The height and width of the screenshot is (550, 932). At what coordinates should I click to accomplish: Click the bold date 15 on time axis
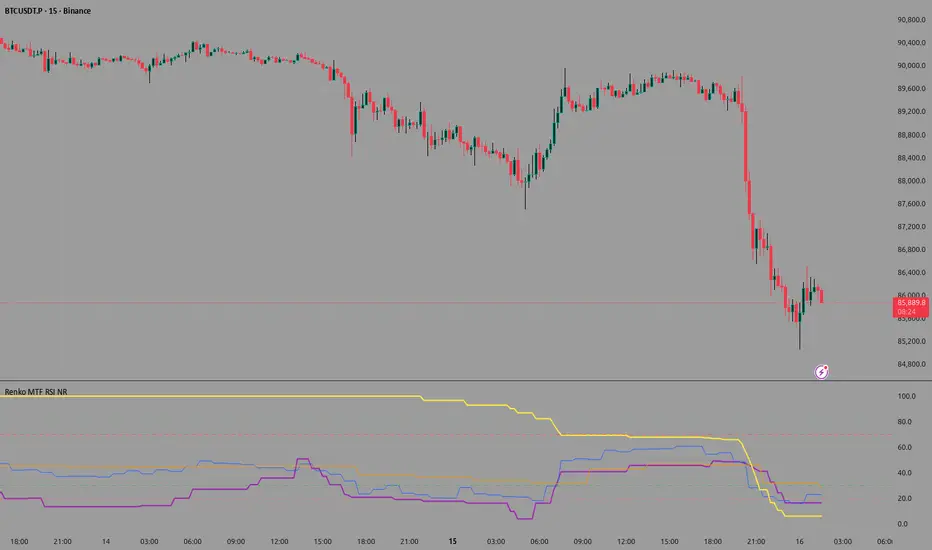pyautogui.click(x=452, y=541)
